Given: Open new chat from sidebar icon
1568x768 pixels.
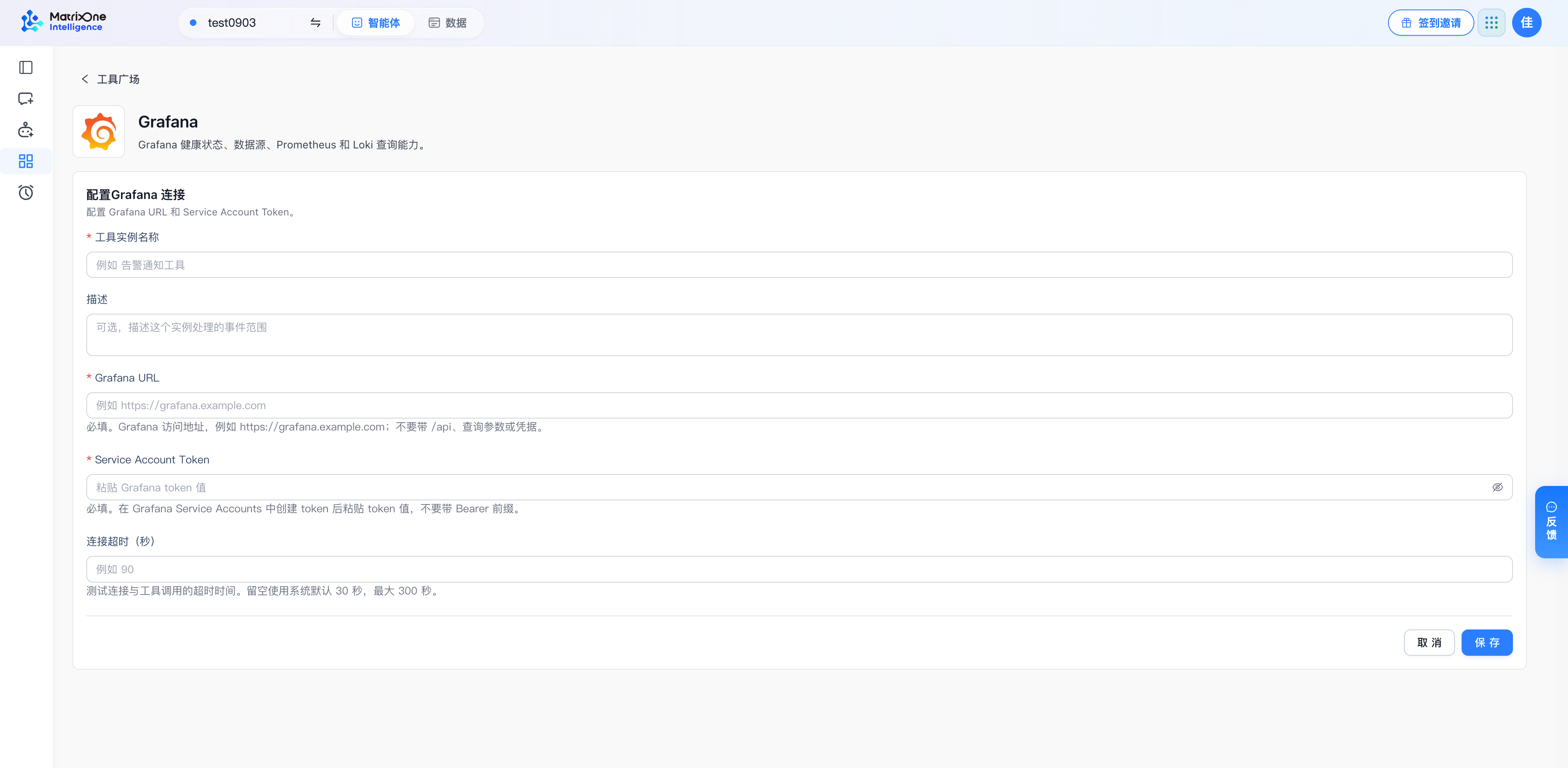Looking at the screenshot, I should click(25, 99).
